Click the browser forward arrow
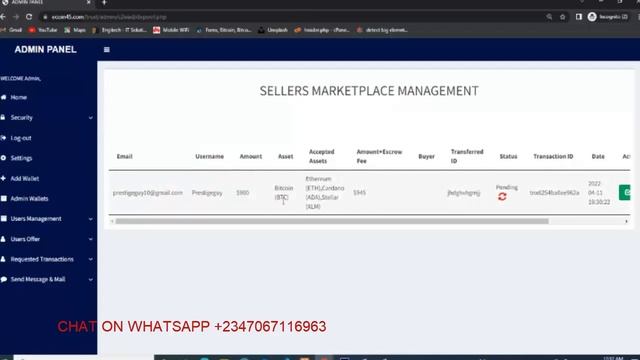 point(16,17)
